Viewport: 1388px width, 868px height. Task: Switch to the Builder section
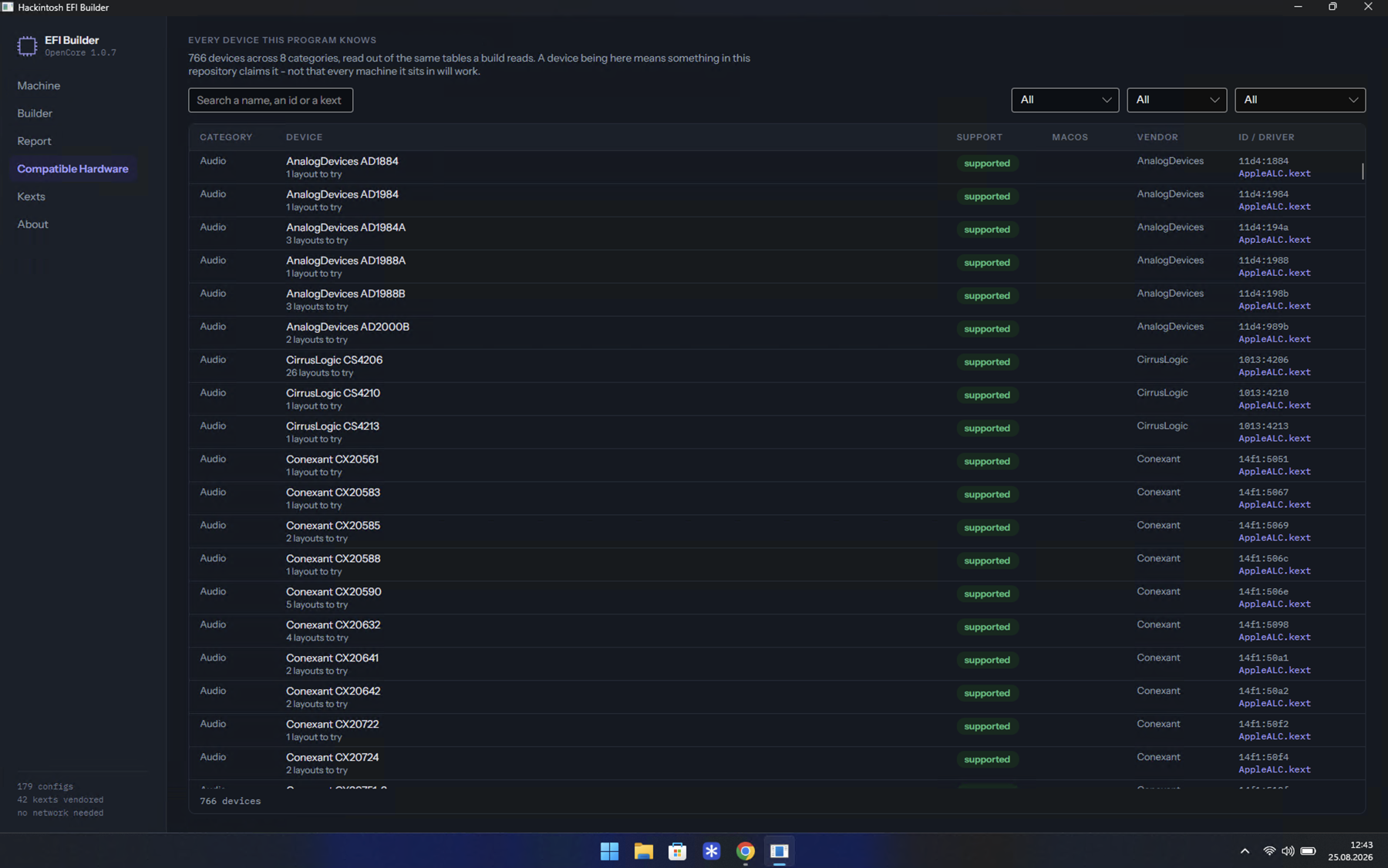(x=35, y=113)
